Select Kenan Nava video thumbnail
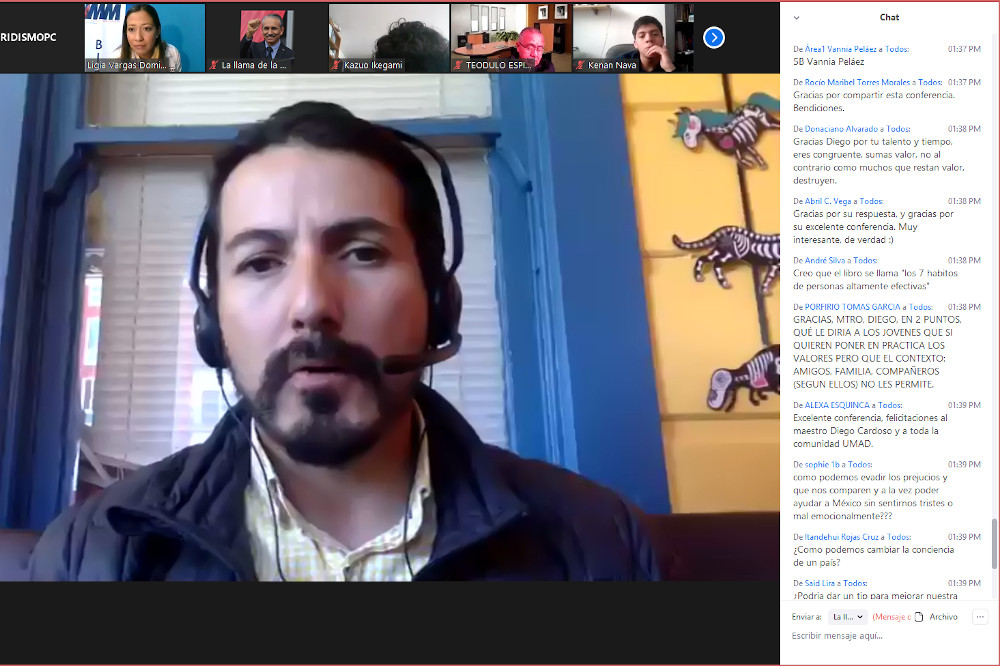Viewport: 1000px width, 666px height. pyautogui.click(x=632, y=37)
